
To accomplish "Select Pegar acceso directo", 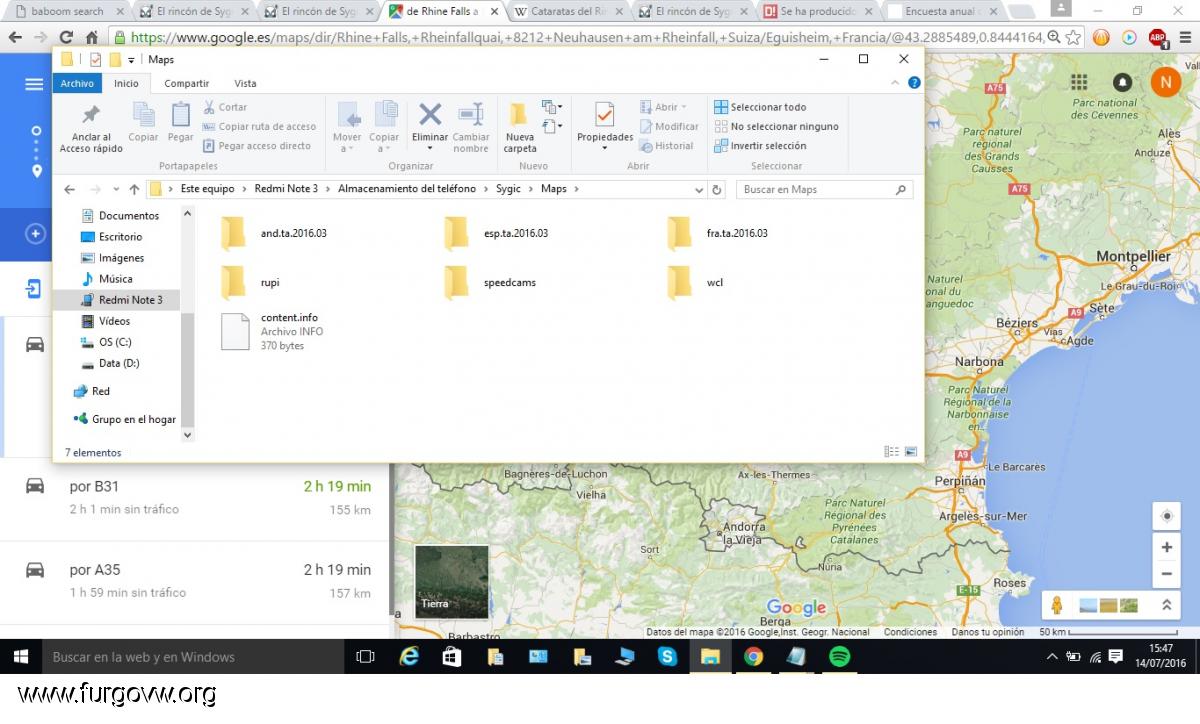I will pos(256,146).
